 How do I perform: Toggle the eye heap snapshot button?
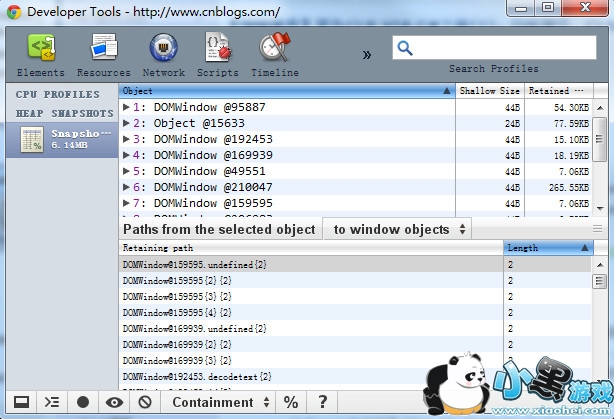(x=115, y=402)
